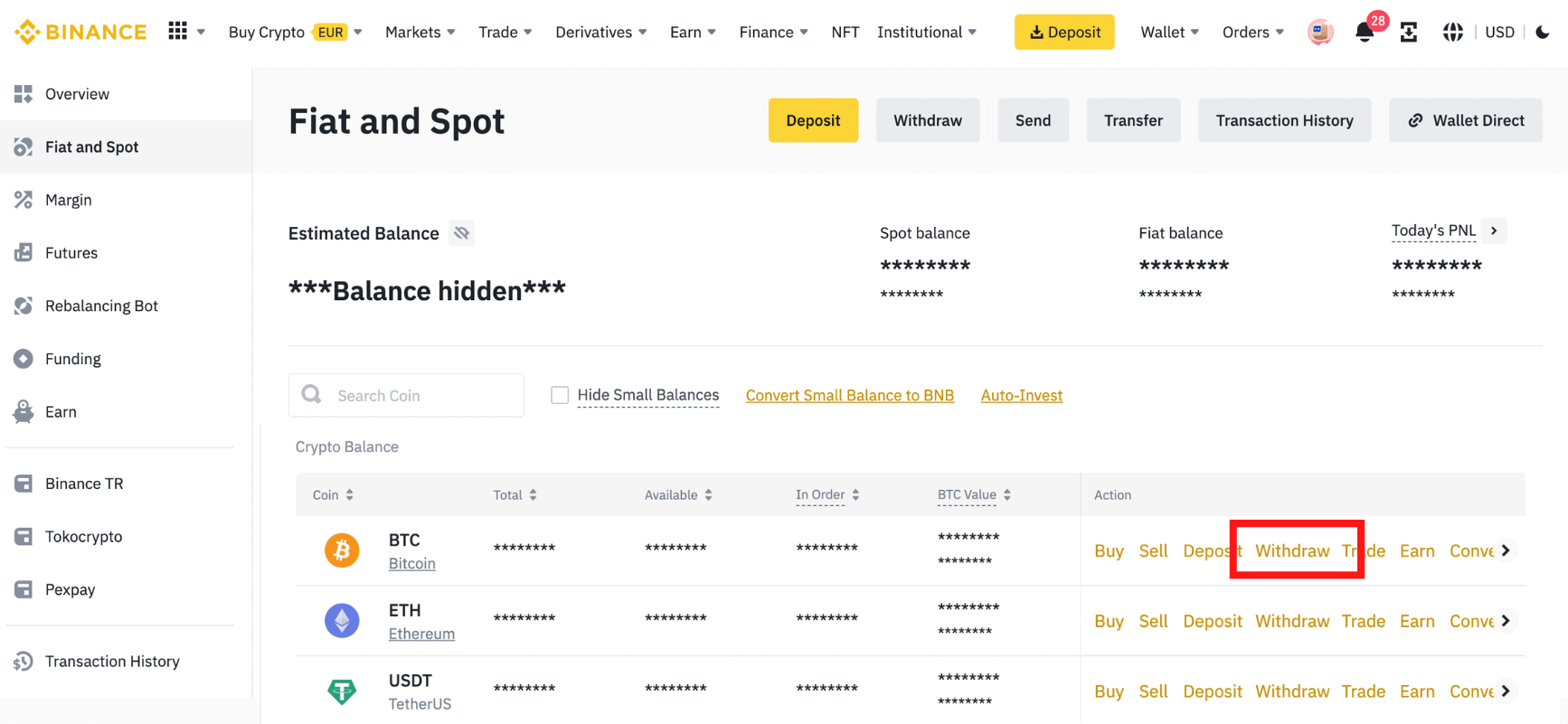Click the Binance logo

[80, 32]
